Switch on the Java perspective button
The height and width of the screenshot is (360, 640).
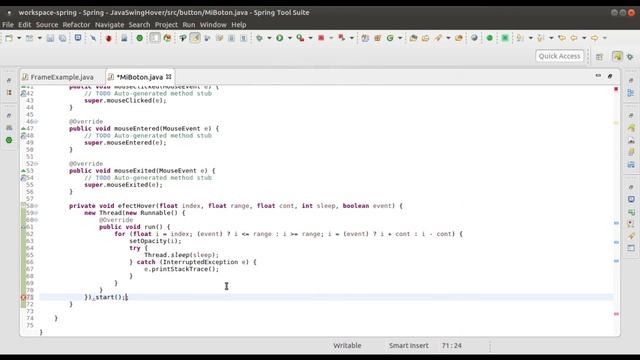(x=617, y=56)
